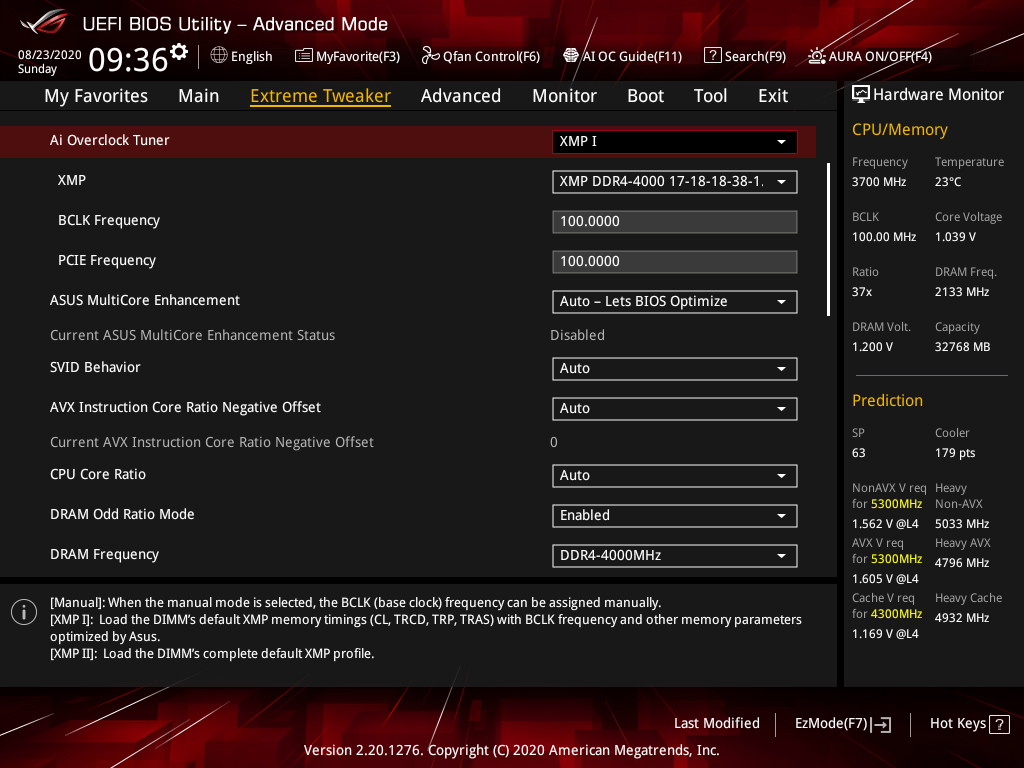Open the clock settings gear icon
The height and width of the screenshot is (768, 1024).
point(179,52)
